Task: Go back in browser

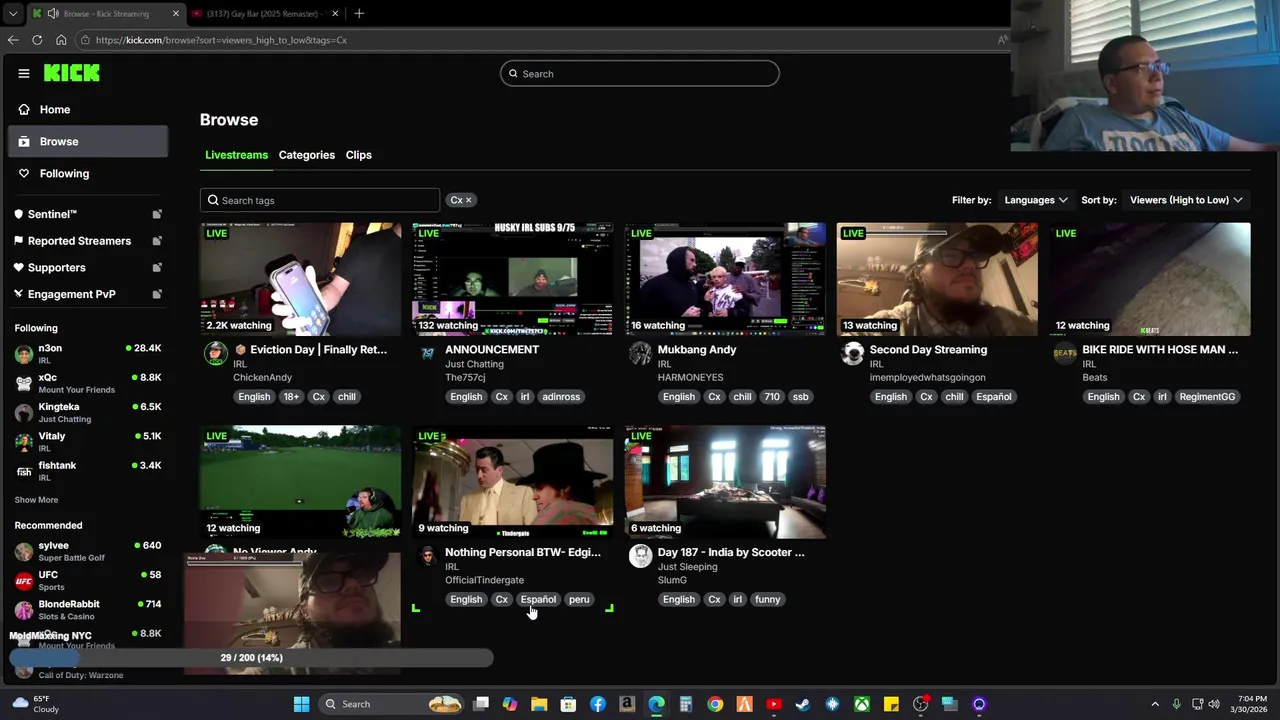Action: [x=13, y=40]
